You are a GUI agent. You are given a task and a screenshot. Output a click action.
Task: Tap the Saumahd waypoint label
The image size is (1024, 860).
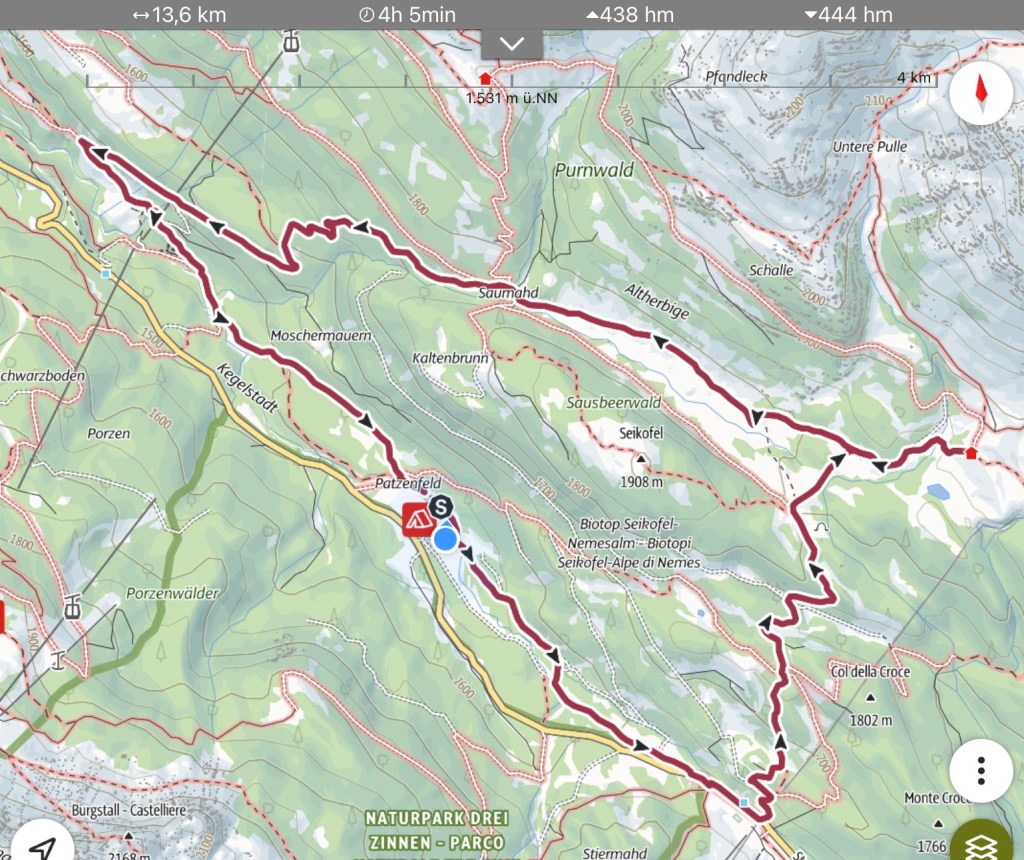[x=508, y=293]
